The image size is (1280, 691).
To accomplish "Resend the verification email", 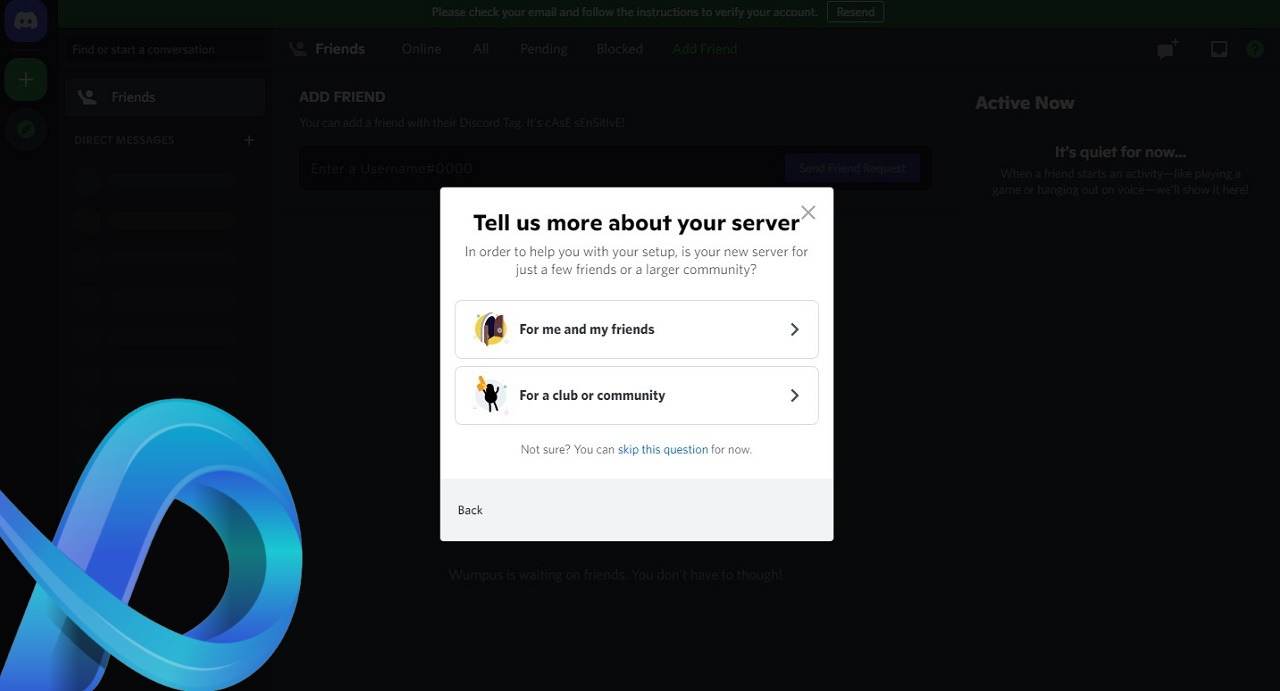I will [x=855, y=12].
